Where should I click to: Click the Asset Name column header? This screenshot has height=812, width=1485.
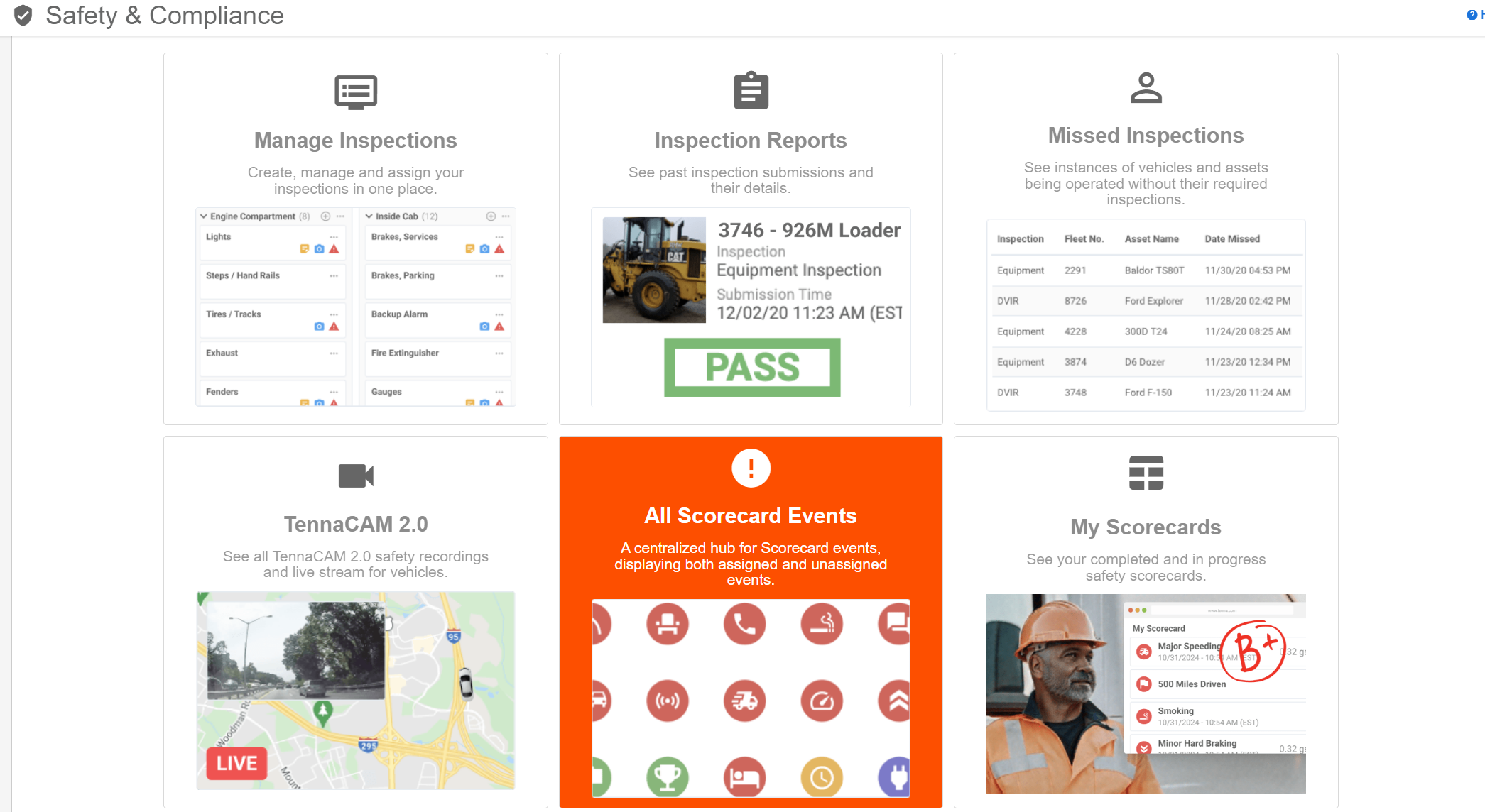1151,239
